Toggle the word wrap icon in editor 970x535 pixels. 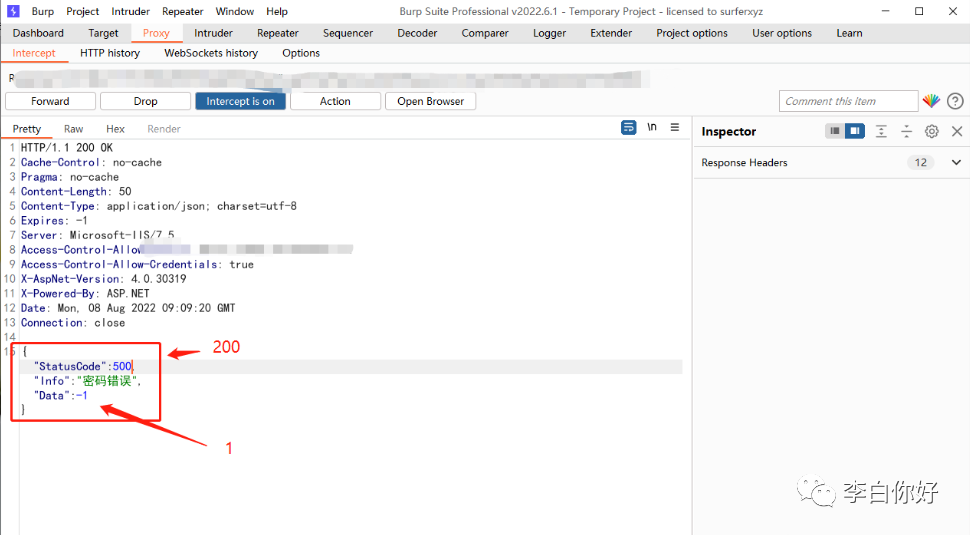pyautogui.click(x=629, y=127)
